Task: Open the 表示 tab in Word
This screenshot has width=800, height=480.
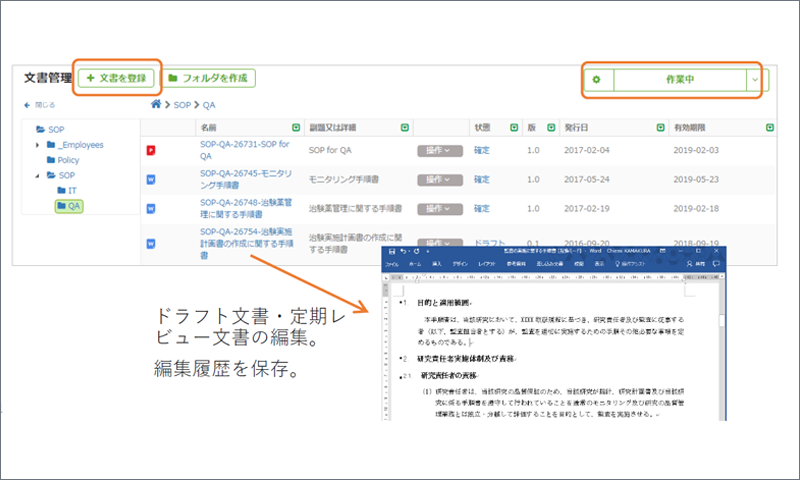Action: point(599,264)
